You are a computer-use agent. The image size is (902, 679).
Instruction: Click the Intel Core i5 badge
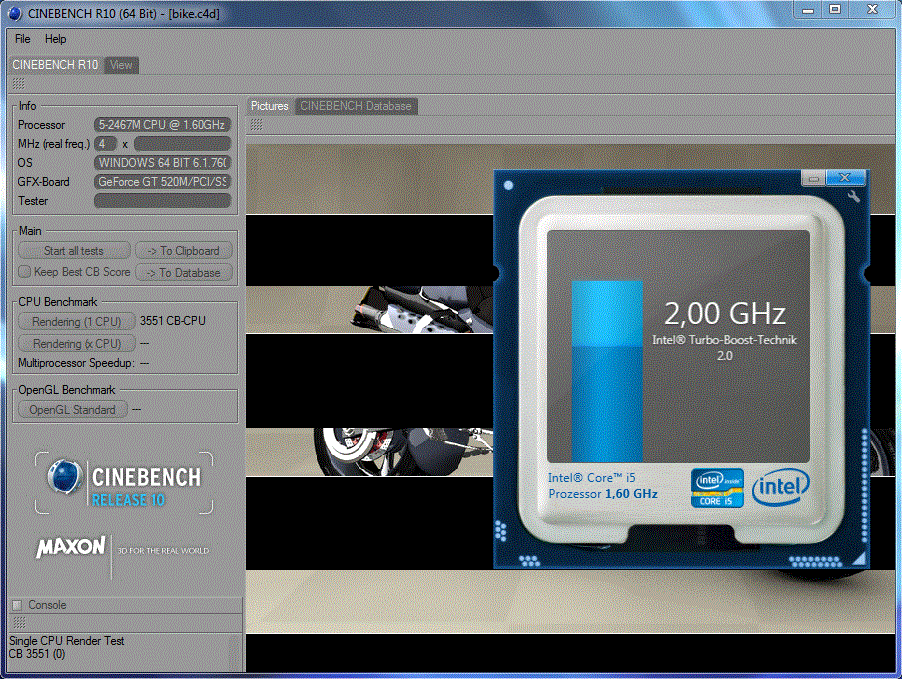point(717,489)
